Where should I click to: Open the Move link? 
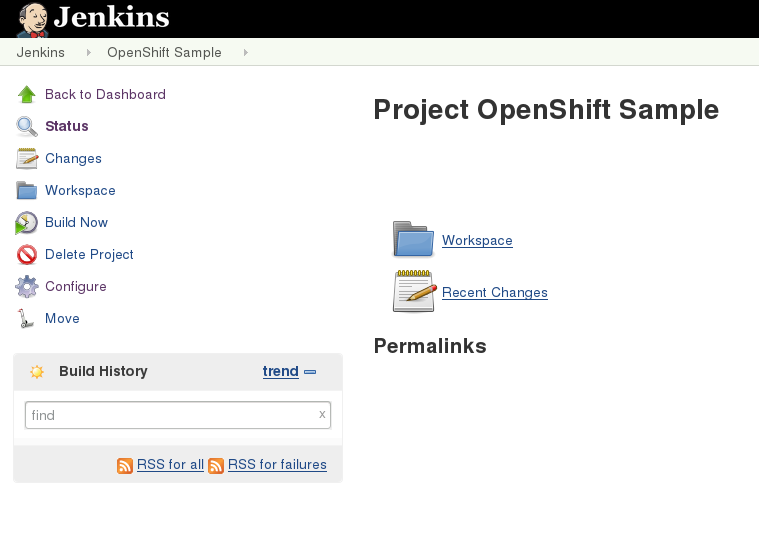coord(62,318)
